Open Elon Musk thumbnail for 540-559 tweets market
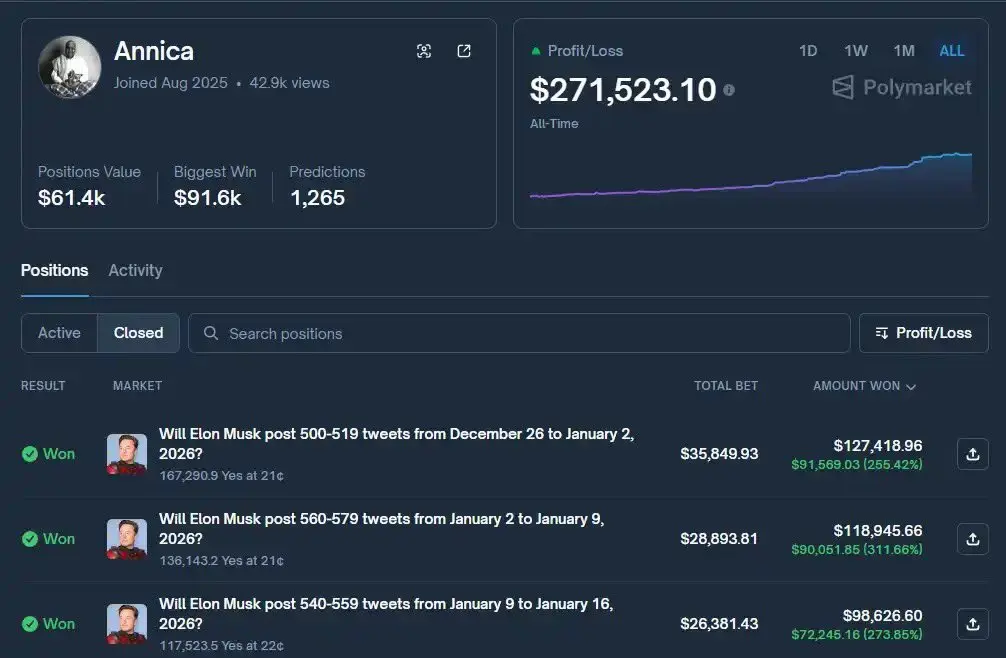 126,624
